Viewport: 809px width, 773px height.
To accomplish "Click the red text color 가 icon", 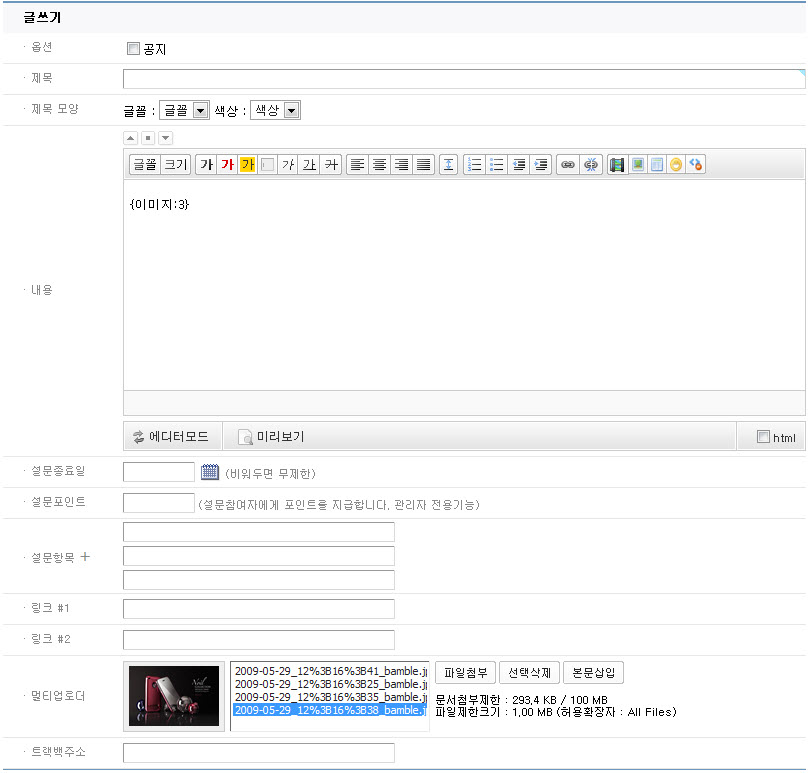I will [x=227, y=165].
